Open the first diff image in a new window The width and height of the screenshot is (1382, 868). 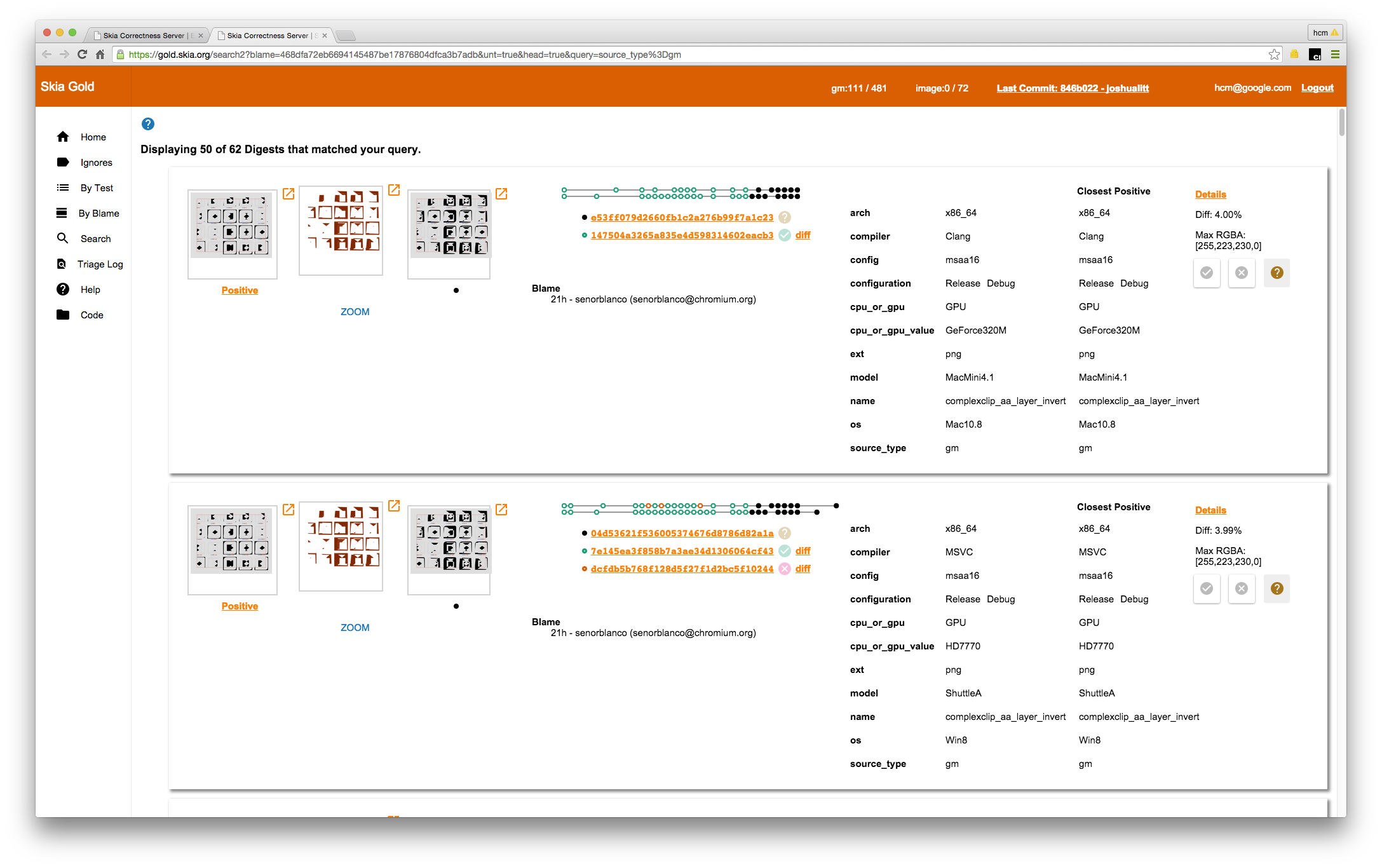tap(394, 190)
